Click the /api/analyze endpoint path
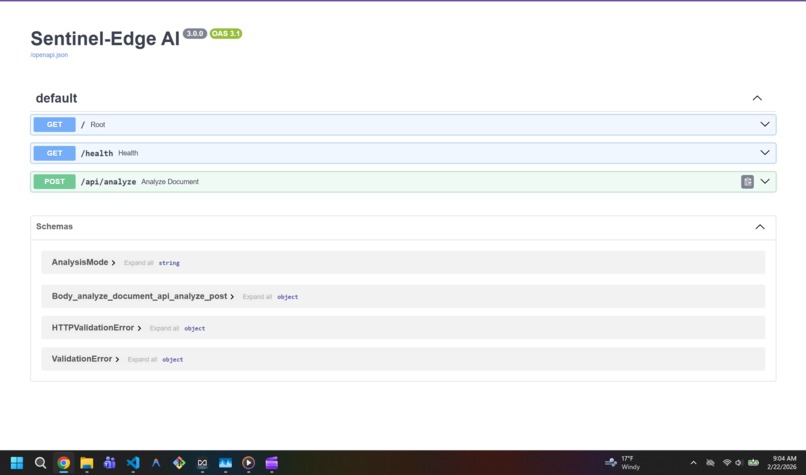806x475 pixels. point(108,182)
